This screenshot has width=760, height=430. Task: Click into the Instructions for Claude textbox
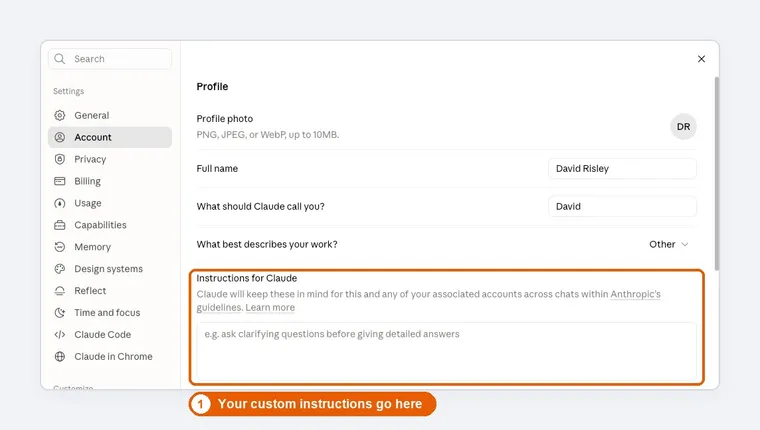[446, 351]
